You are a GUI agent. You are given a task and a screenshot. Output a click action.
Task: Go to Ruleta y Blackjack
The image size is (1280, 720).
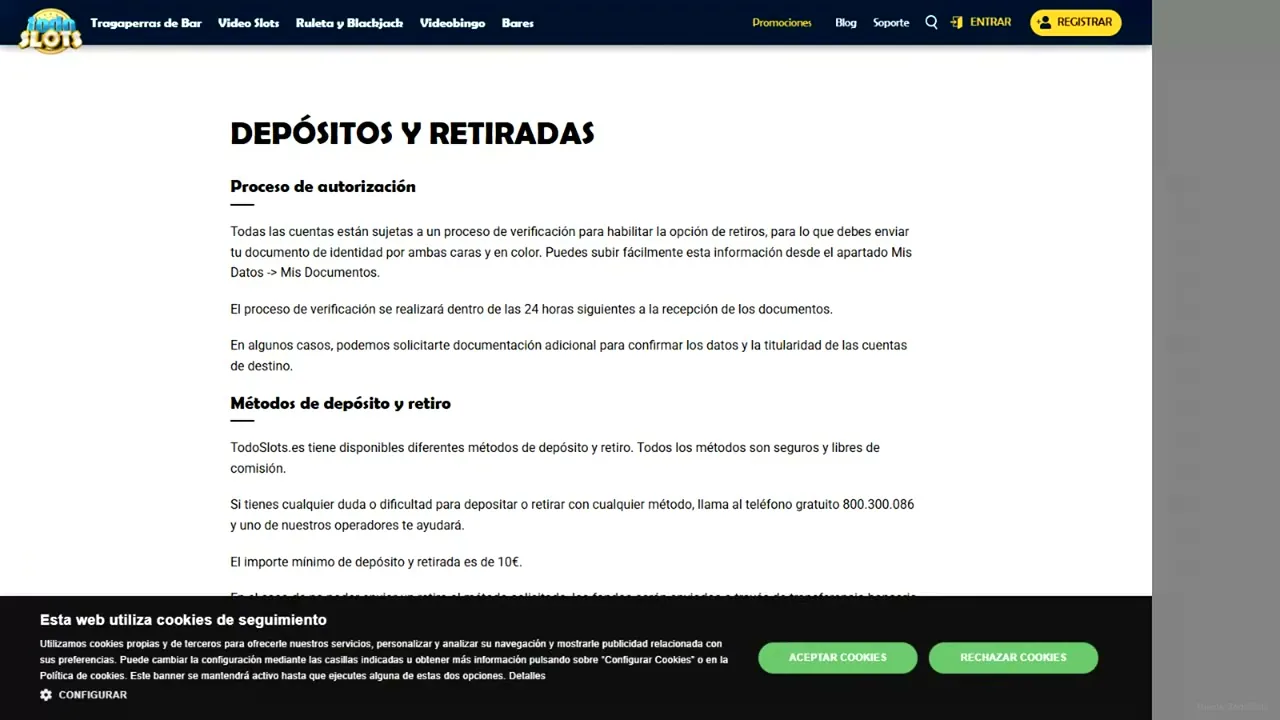tap(349, 23)
